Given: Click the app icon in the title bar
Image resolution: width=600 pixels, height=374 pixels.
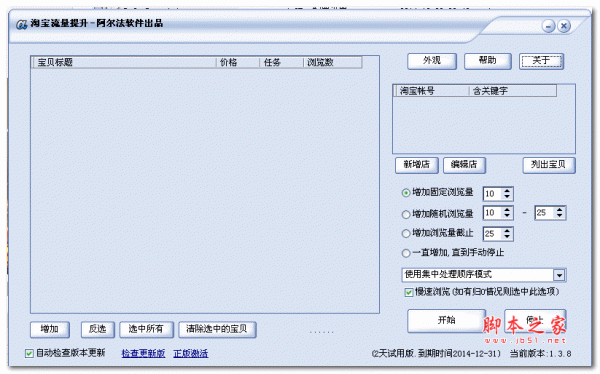Looking at the screenshot, I should 21,25.
